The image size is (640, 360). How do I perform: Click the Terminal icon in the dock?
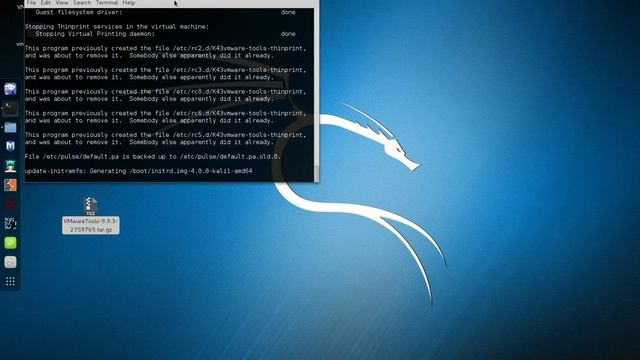10,108
